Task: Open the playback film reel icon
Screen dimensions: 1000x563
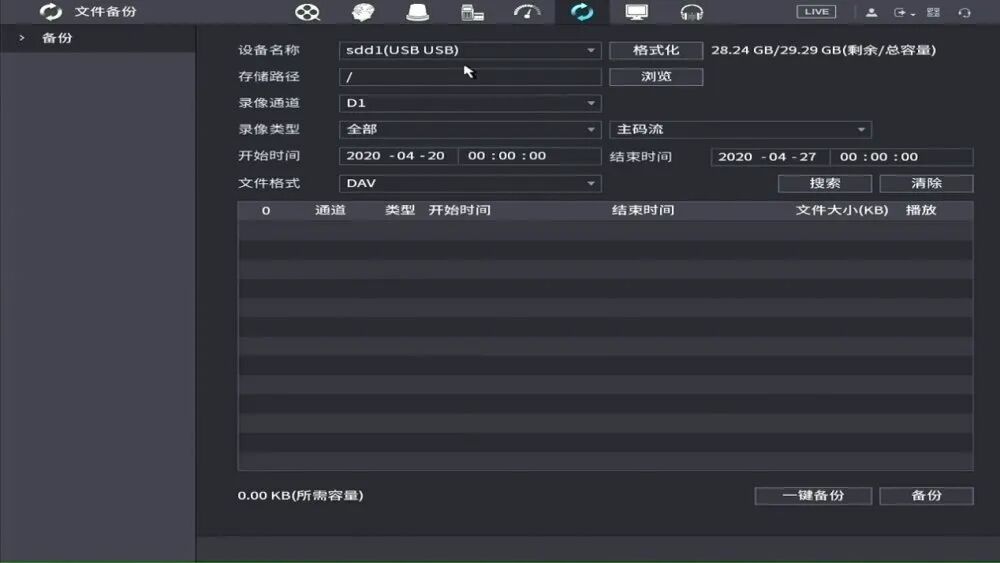Action: (307, 12)
